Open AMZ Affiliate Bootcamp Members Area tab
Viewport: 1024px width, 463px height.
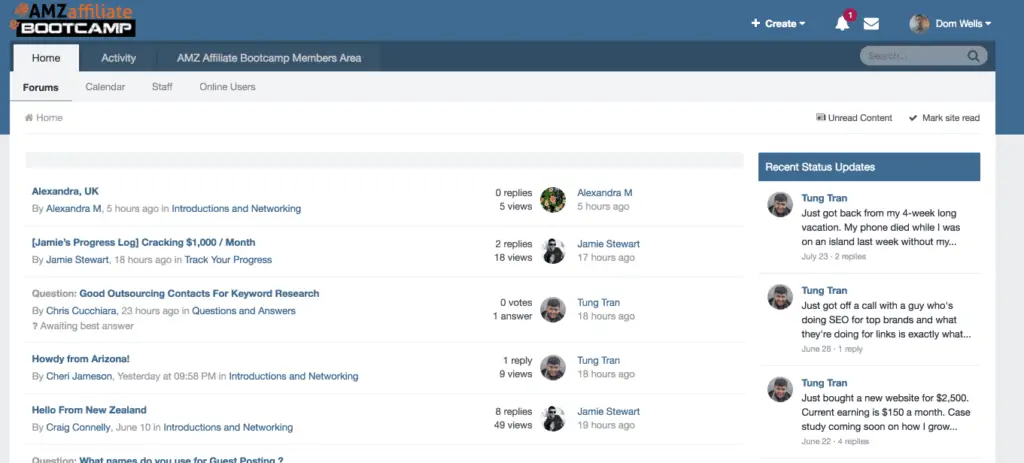(x=269, y=58)
